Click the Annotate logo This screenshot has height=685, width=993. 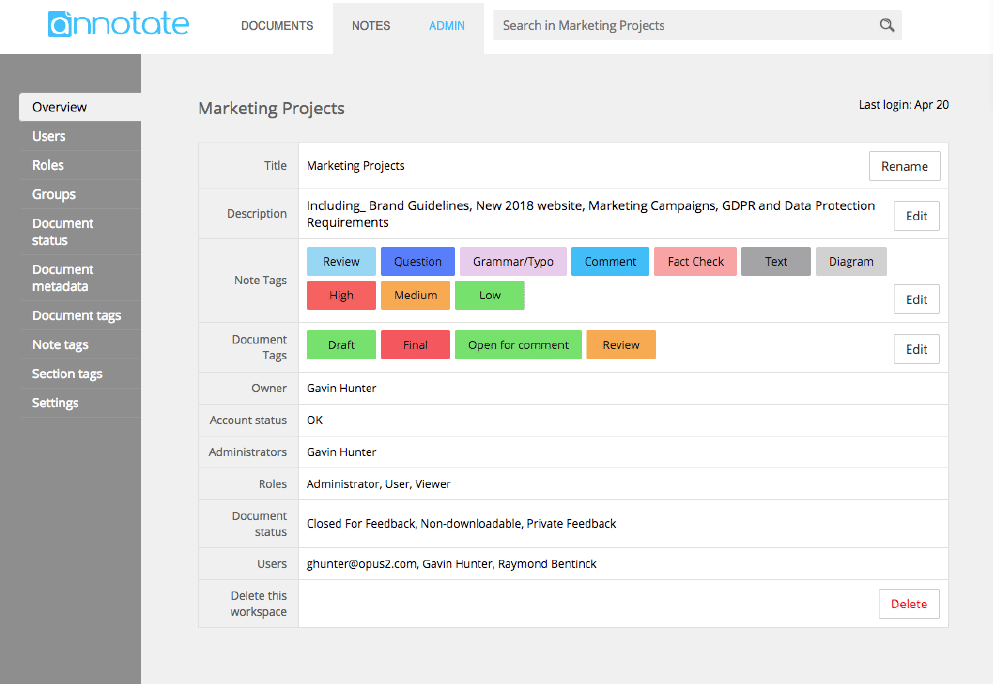(x=118, y=24)
